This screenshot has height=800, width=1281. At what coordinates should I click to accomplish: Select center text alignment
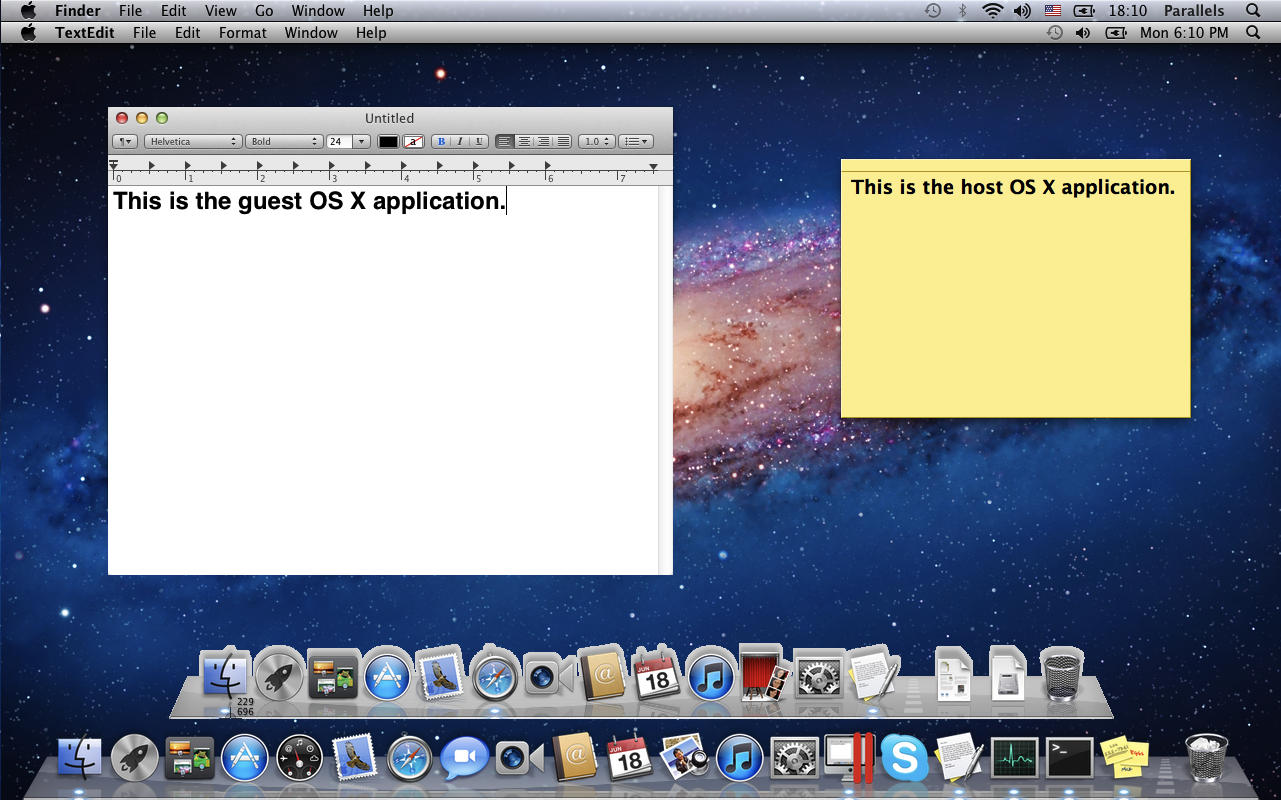[523, 141]
